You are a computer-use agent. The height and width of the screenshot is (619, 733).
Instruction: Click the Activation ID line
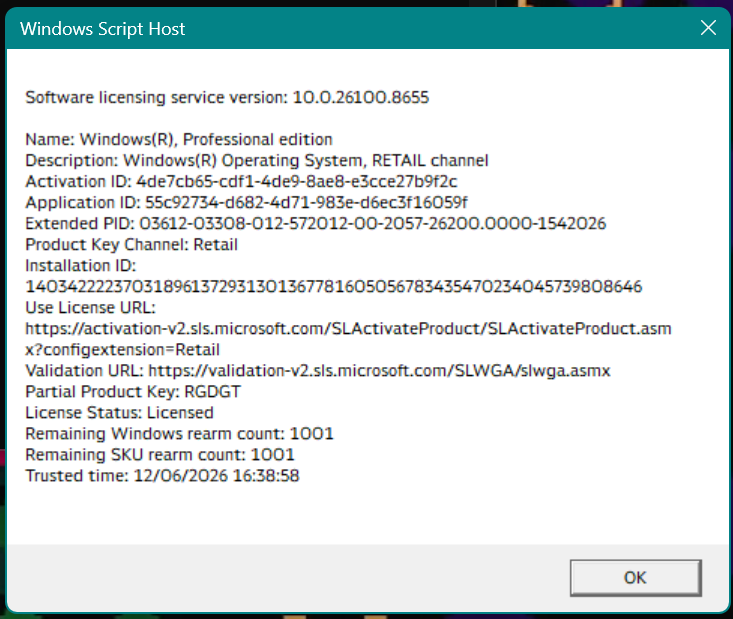(x=241, y=181)
